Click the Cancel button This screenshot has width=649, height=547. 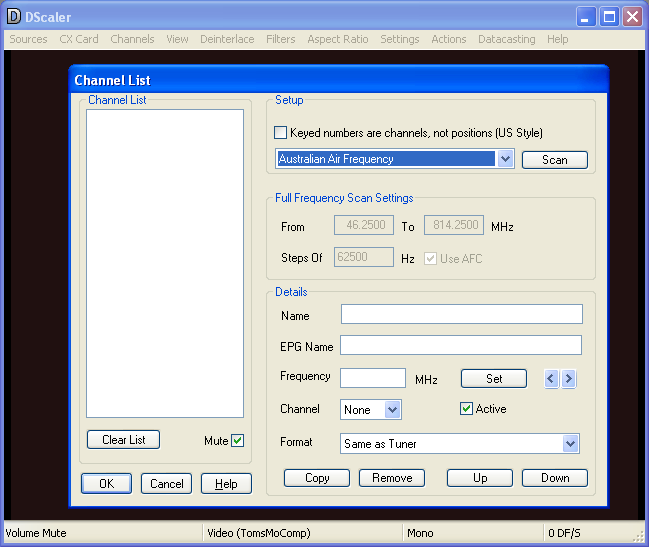(166, 484)
